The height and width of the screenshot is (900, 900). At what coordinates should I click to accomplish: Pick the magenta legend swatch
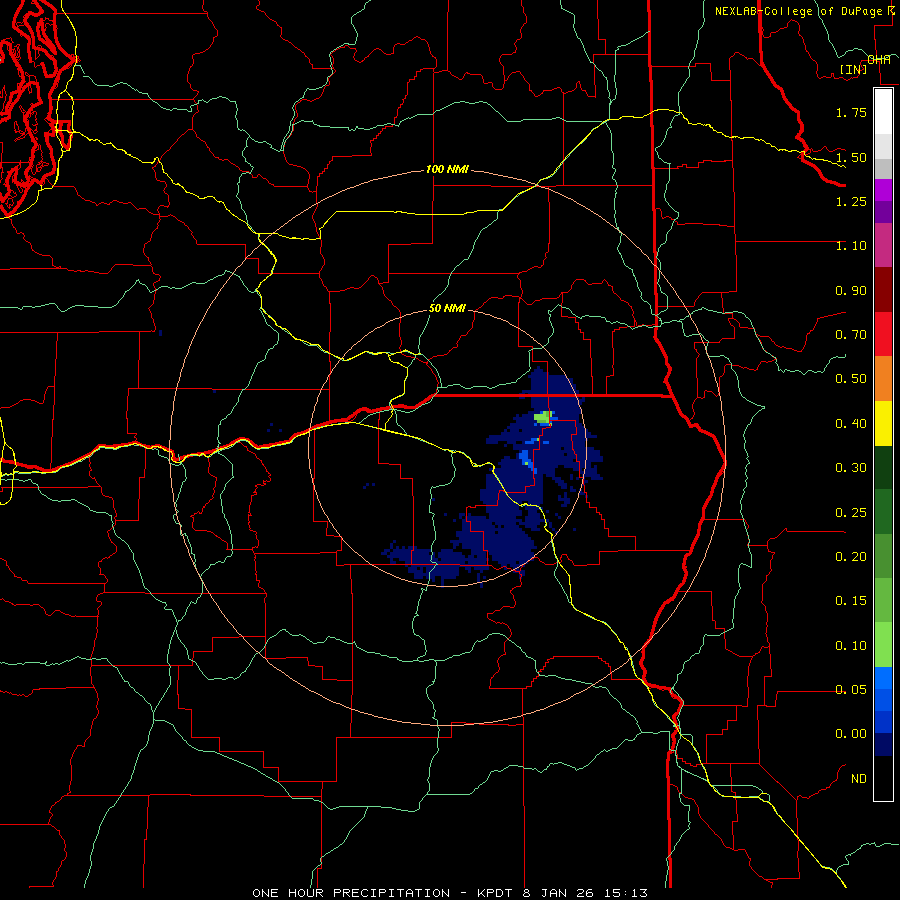tap(883, 246)
